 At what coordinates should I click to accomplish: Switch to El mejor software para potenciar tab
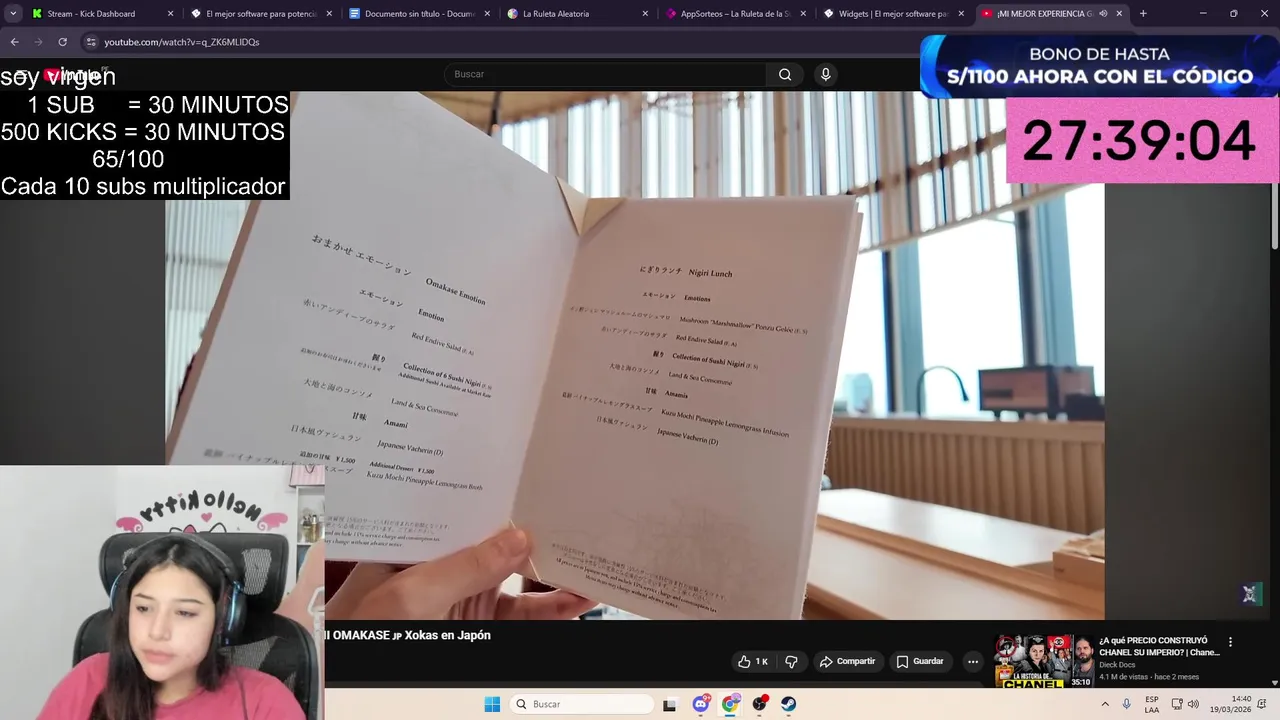262,14
